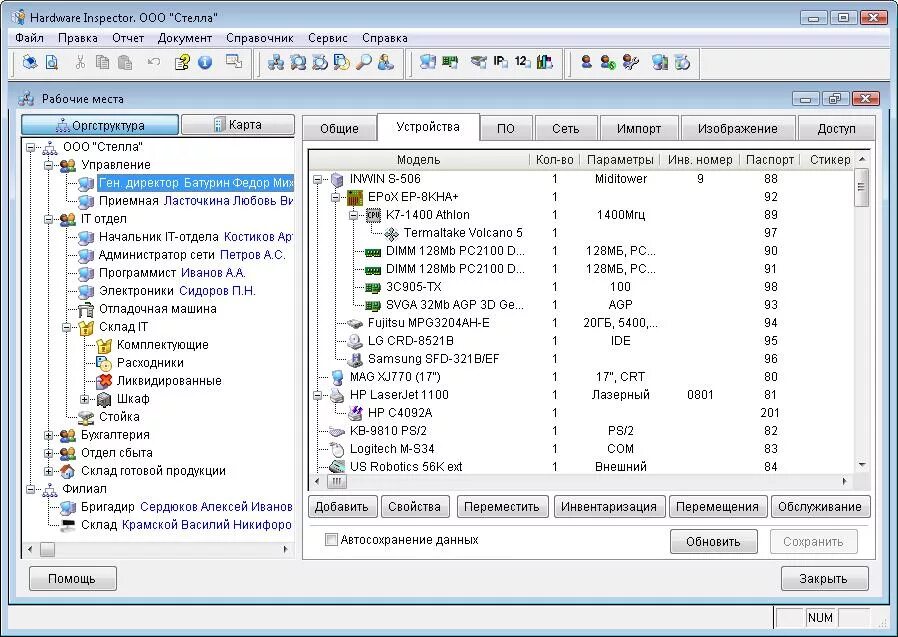Open Инвентаризация for the device
This screenshot has width=898, height=637.
click(x=609, y=506)
